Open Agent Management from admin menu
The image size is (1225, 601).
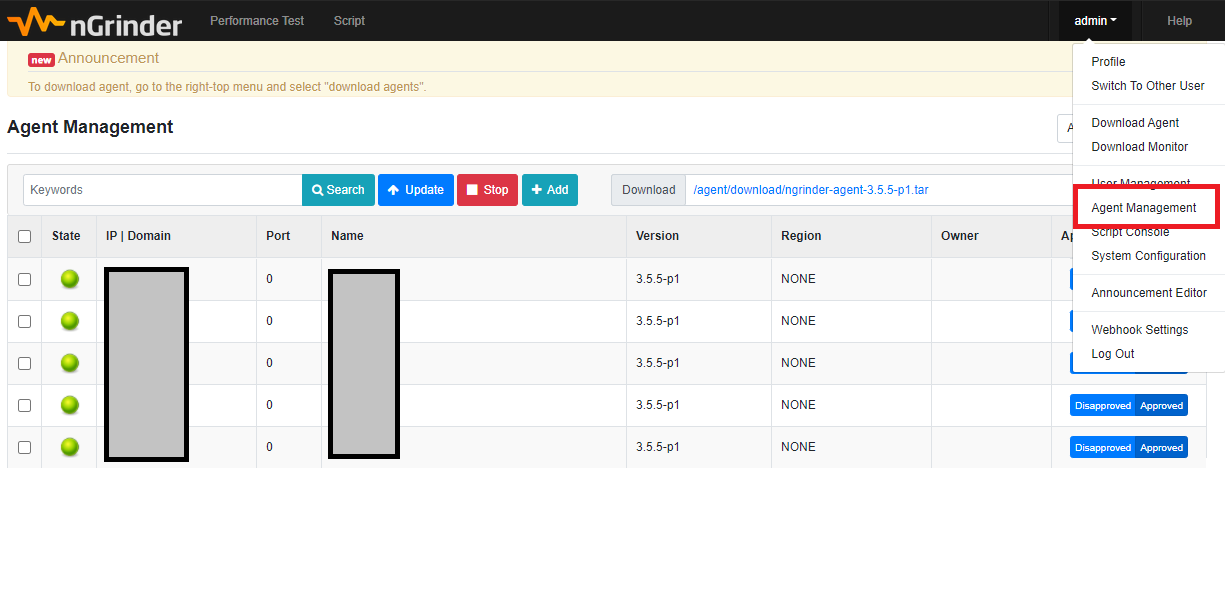coord(1143,208)
